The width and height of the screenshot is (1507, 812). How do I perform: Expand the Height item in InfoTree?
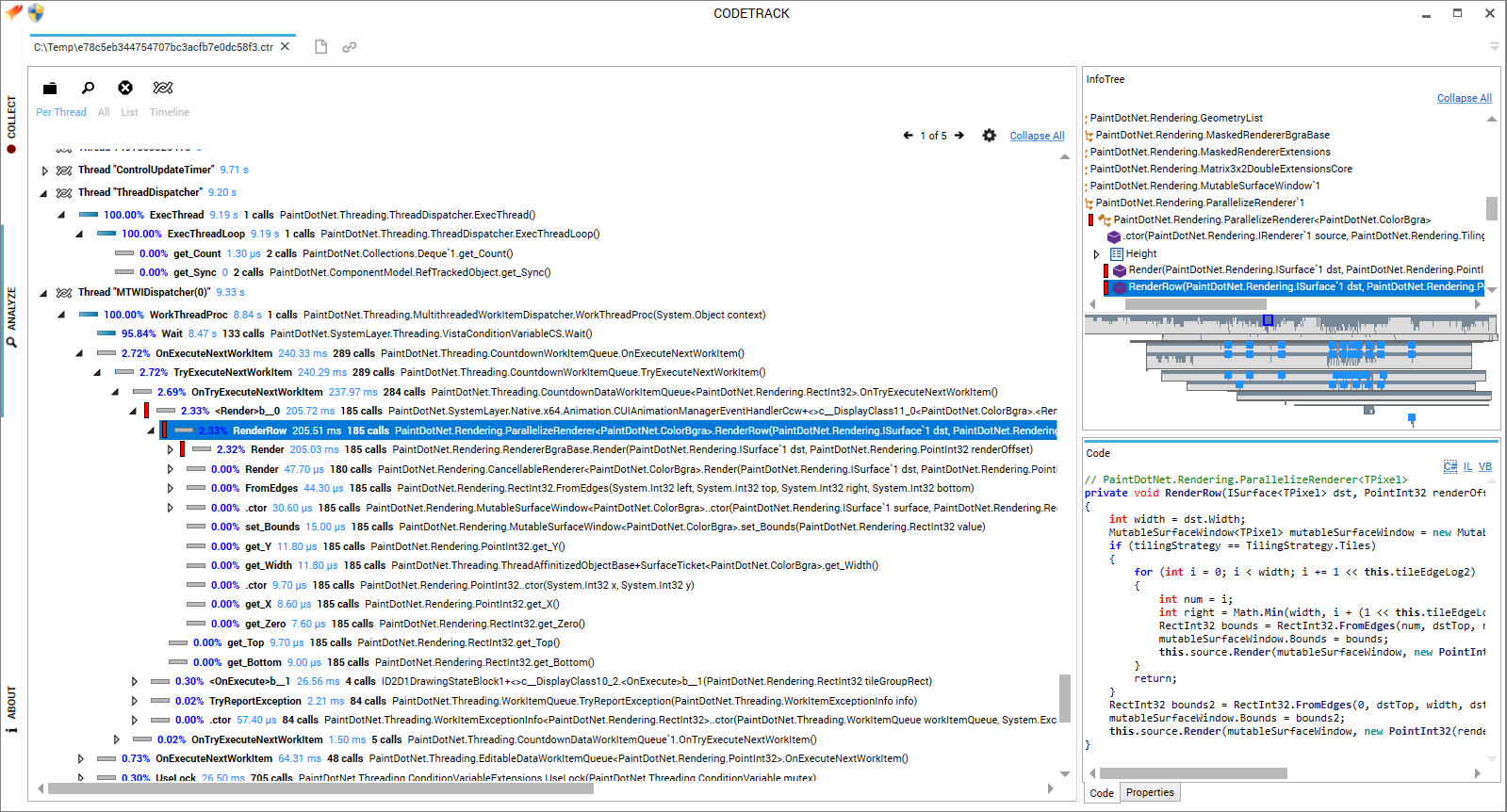click(1096, 254)
